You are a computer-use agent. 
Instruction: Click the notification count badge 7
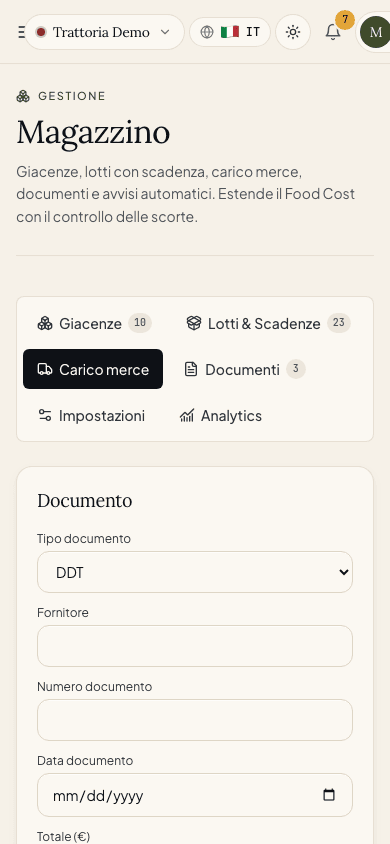click(x=345, y=20)
